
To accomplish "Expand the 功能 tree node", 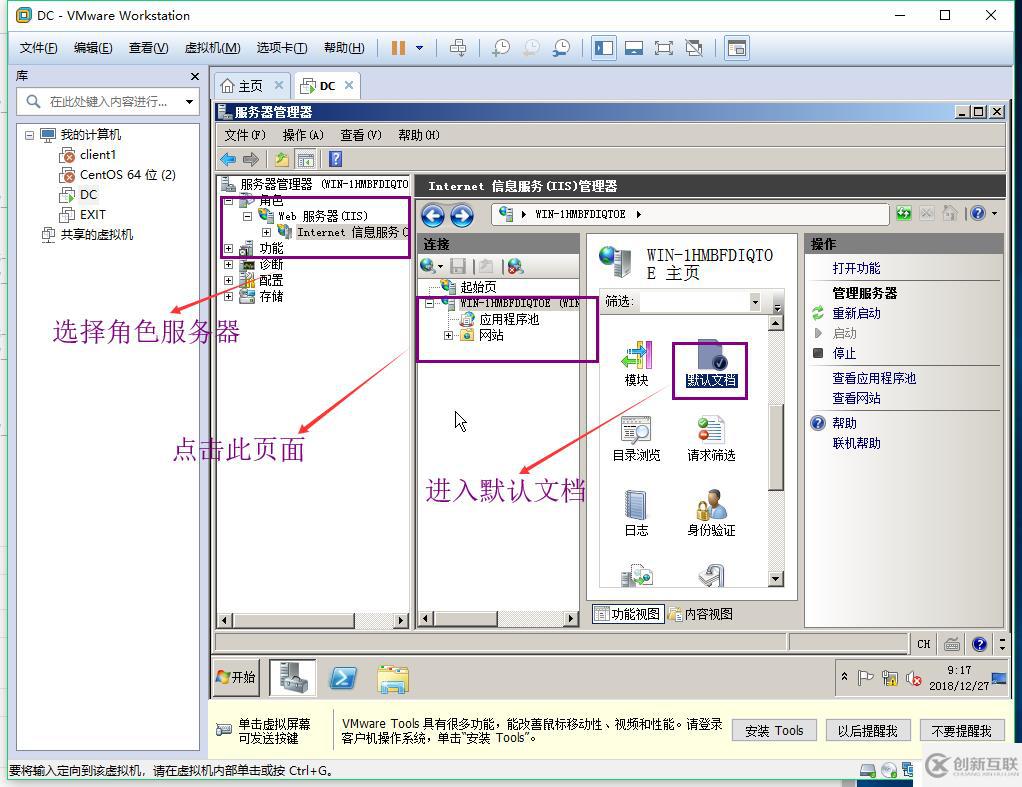I will coord(228,248).
